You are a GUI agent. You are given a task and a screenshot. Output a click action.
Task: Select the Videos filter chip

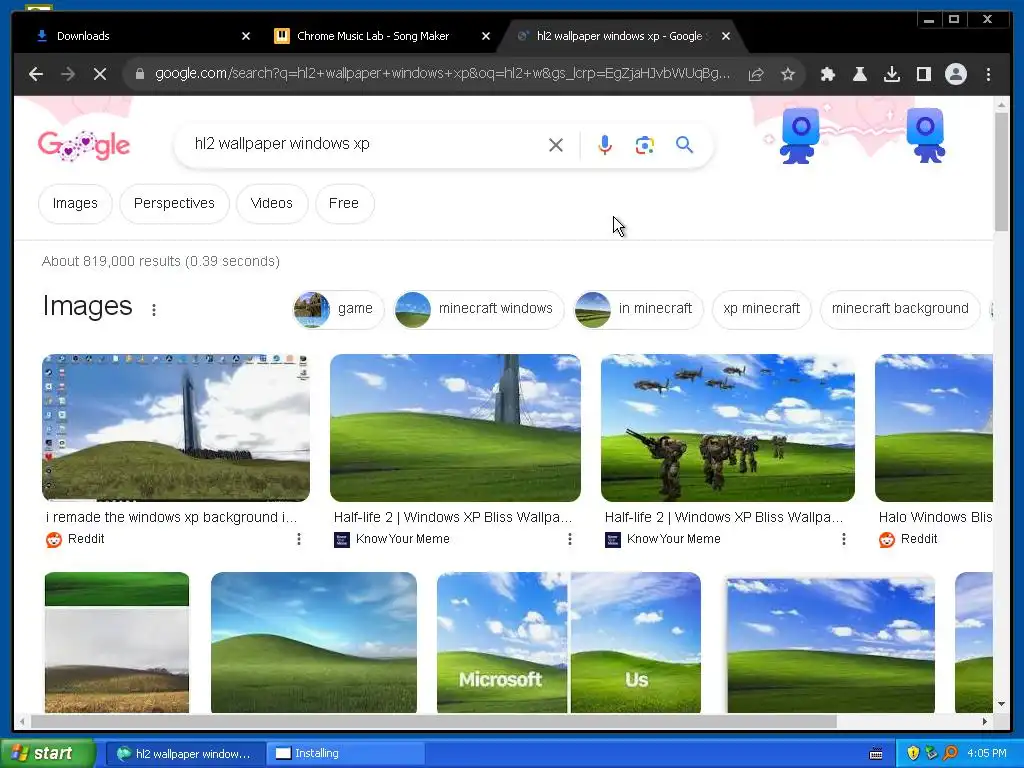[272, 204]
